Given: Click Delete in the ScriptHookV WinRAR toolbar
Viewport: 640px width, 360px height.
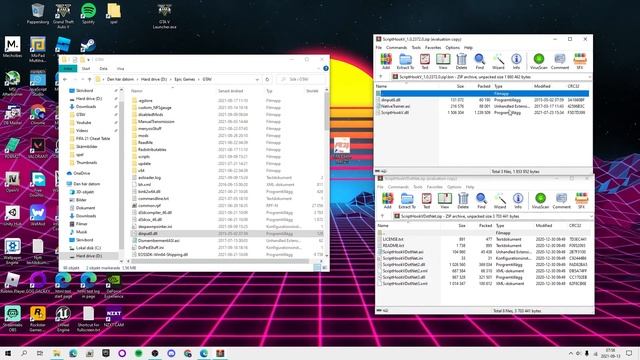Looking at the screenshot, I should tap(461, 61).
